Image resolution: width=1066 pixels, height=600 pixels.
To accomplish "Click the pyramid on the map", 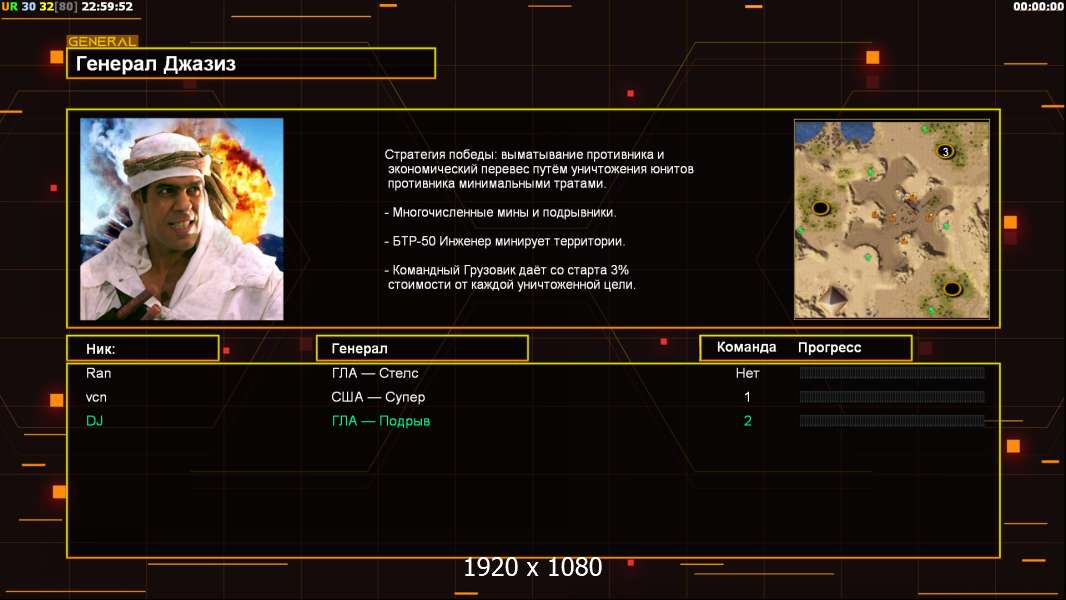I will pos(831,298).
